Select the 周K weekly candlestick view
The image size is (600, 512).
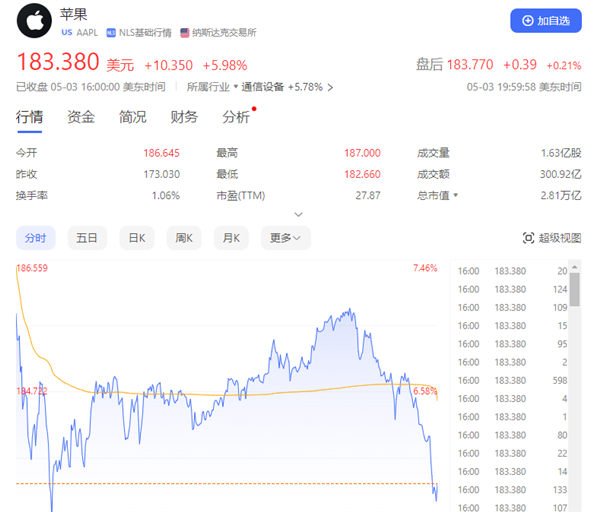[x=183, y=238]
